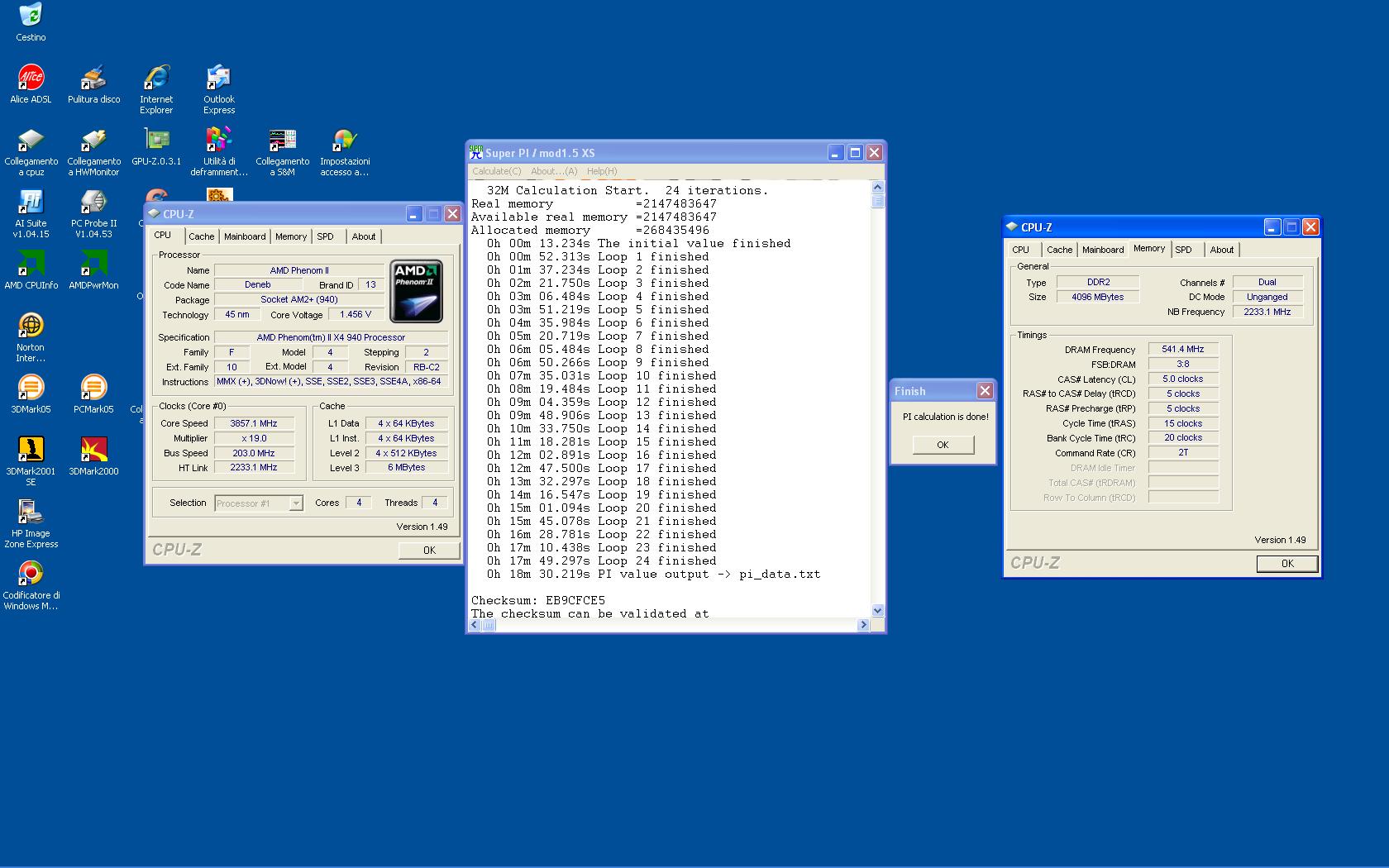This screenshot has height=868, width=1389.
Task: Open Outlook Express desktop icon
Action: pos(219,88)
